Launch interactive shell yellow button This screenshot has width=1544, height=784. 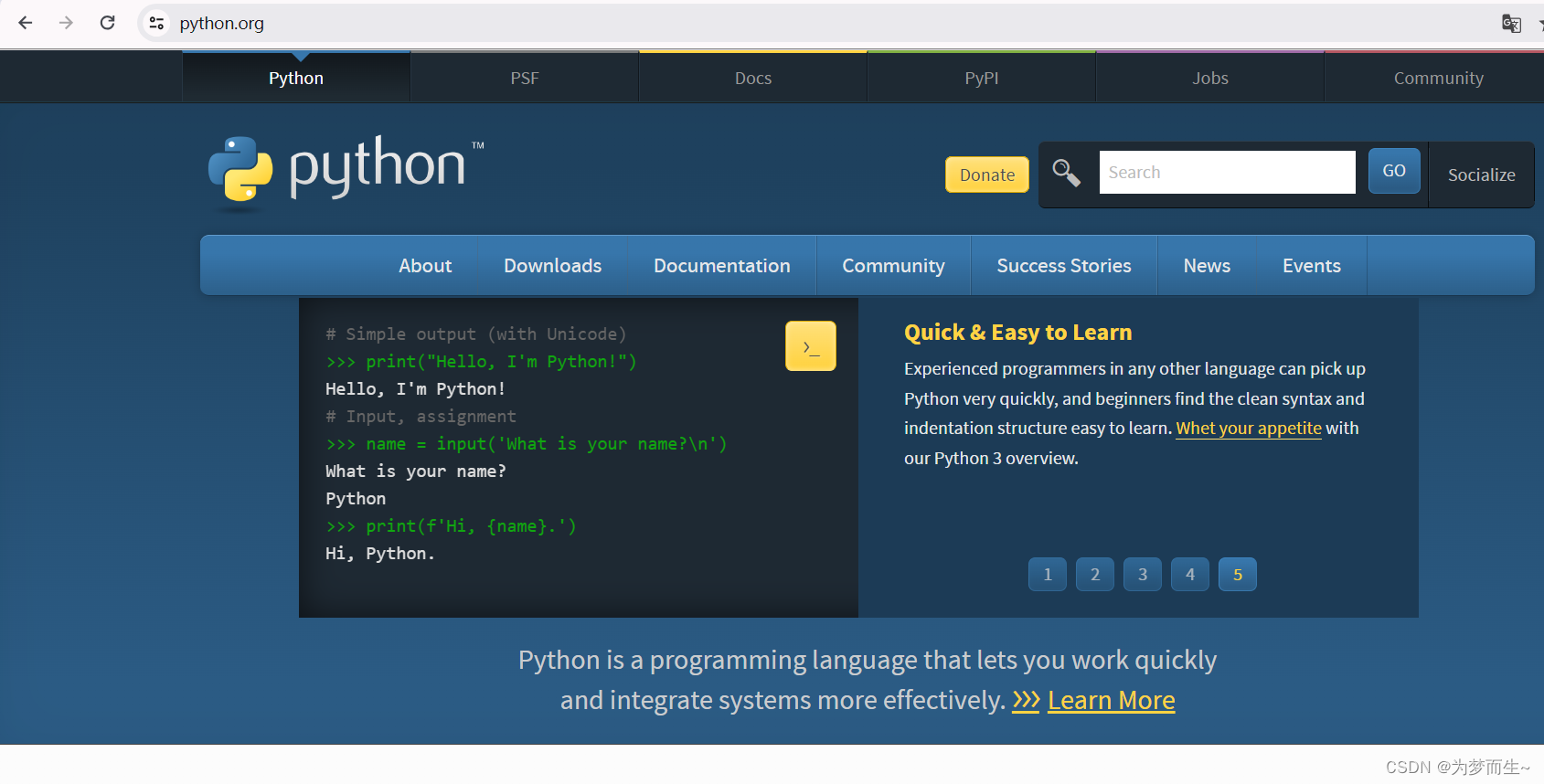coord(811,346)
